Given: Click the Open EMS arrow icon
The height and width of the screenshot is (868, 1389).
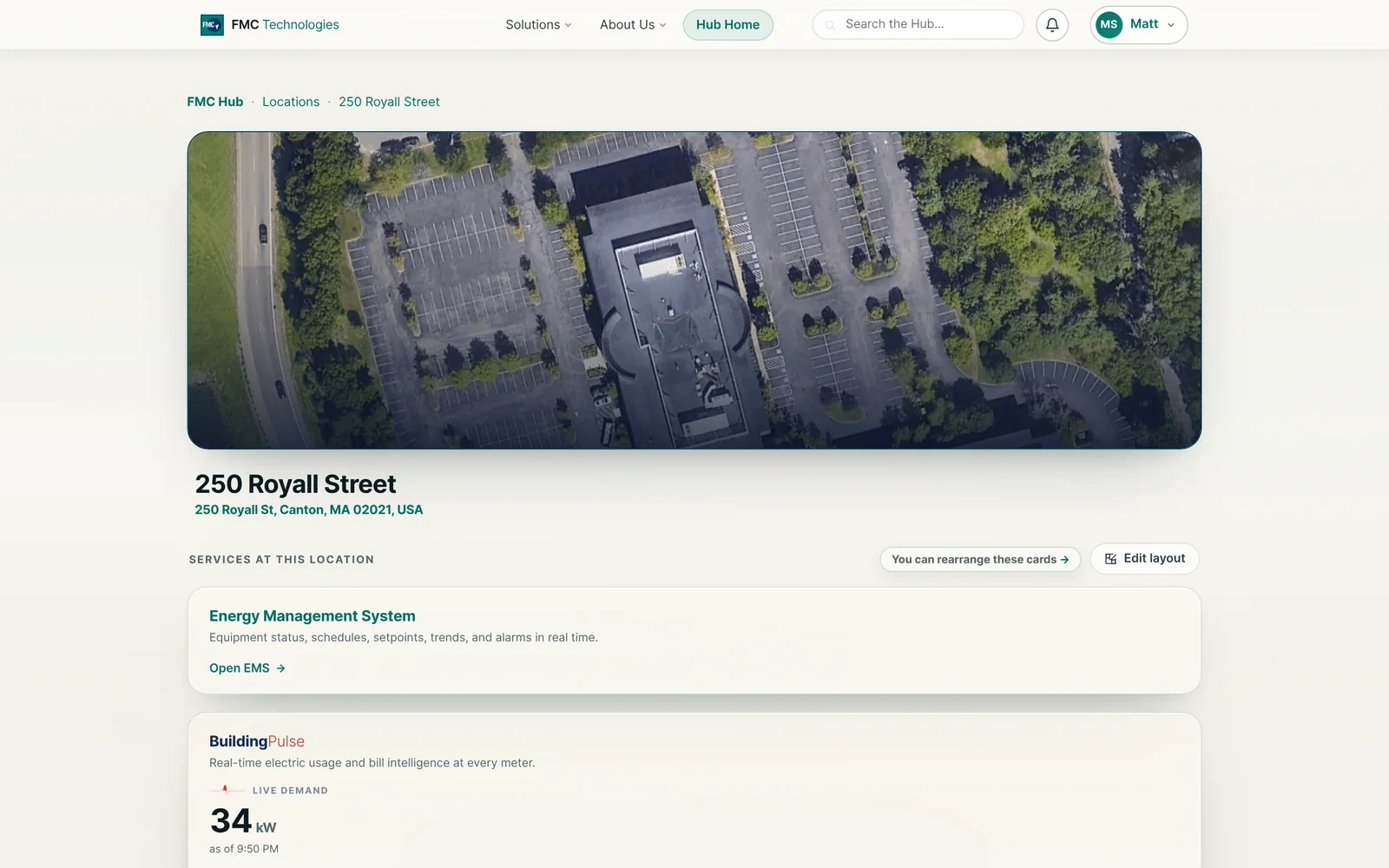Looking at the screenshot, I should point(280,668).
